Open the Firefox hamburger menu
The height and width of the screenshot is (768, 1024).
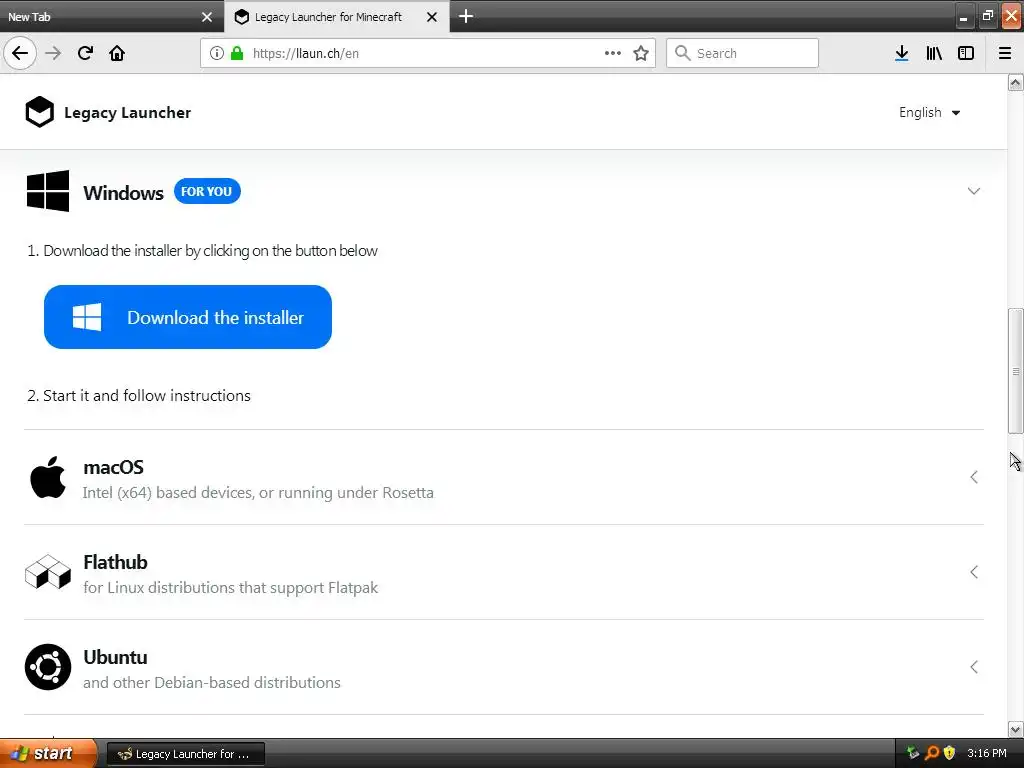pyautogui.click(x=1005, y=53)
